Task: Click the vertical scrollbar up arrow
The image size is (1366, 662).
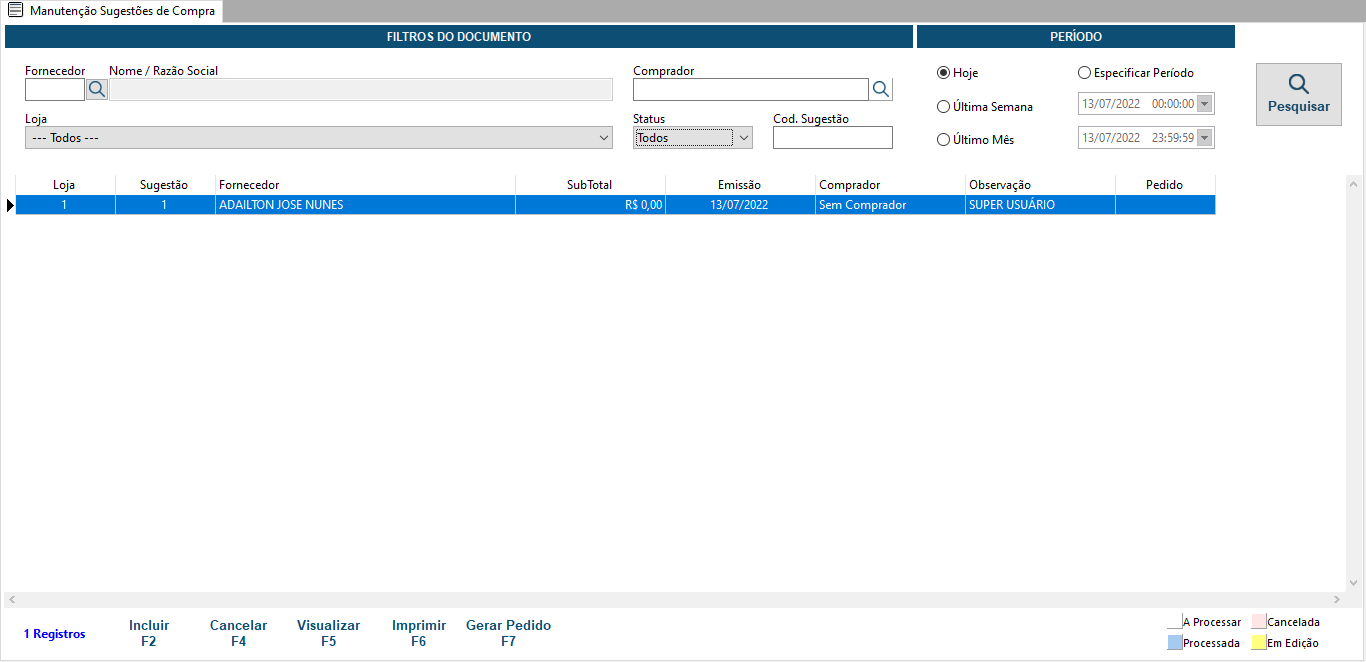Action: [x=1354, y=184]
